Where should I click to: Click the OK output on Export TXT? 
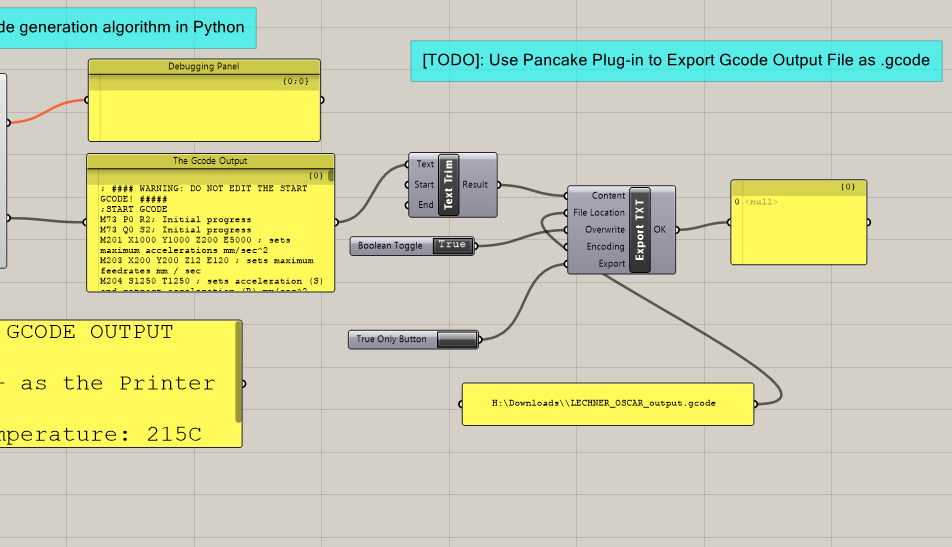tap(660, 229)
